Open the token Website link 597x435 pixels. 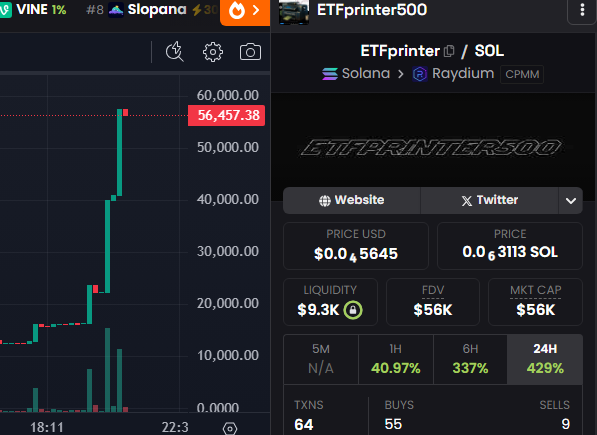(x=352, y=200)
